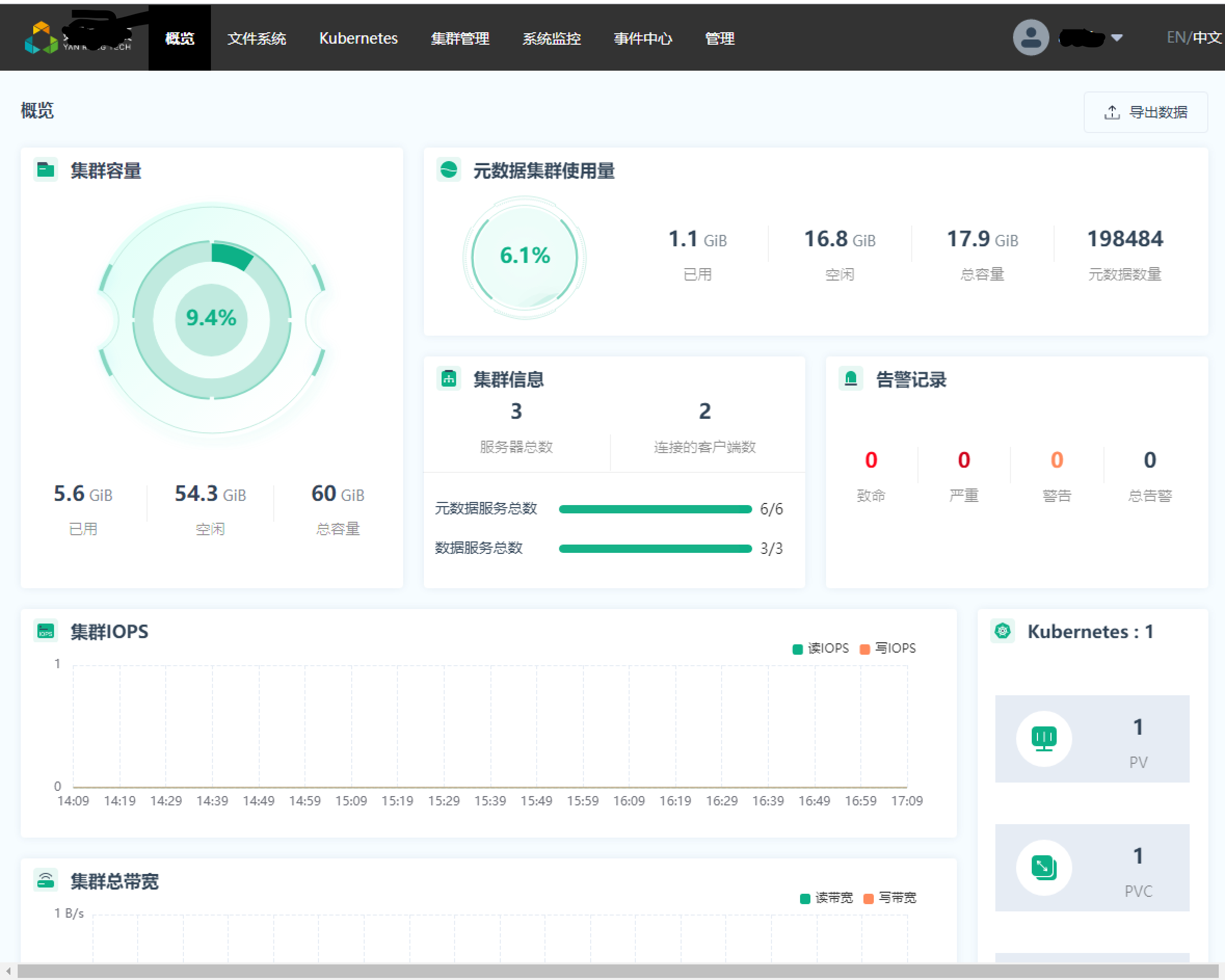Click the PV monitor icon
This screenshot has height=980, width=1225.
[x=1044, y=738]
